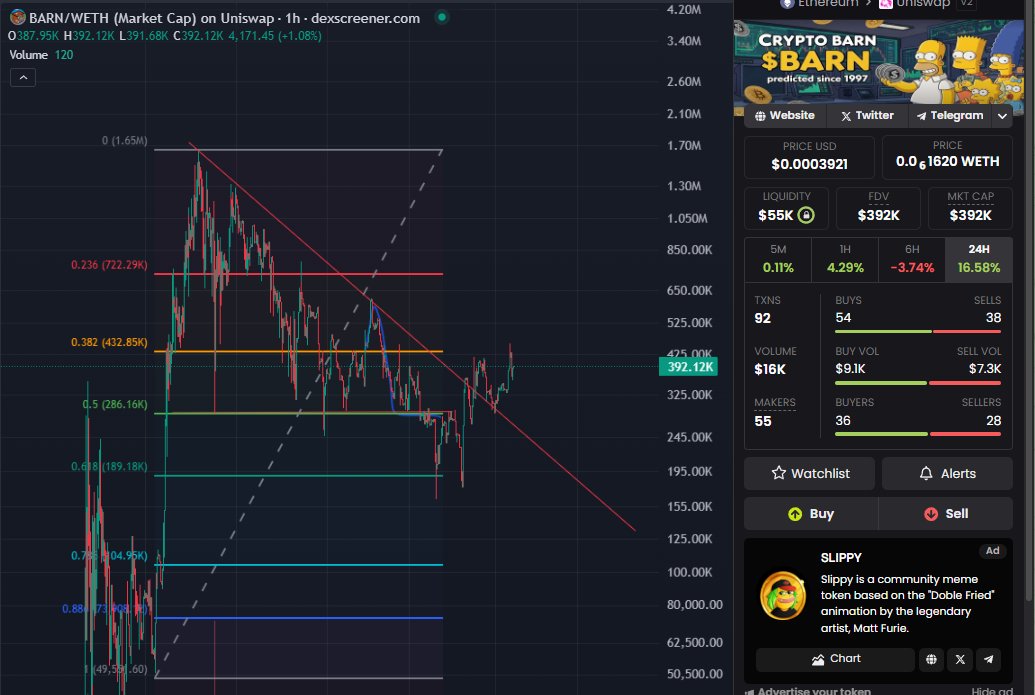Image resolution: width=1035 pixels, height=695 pixels.
Task: Click the green live status dot
Action: click(442, 17)
